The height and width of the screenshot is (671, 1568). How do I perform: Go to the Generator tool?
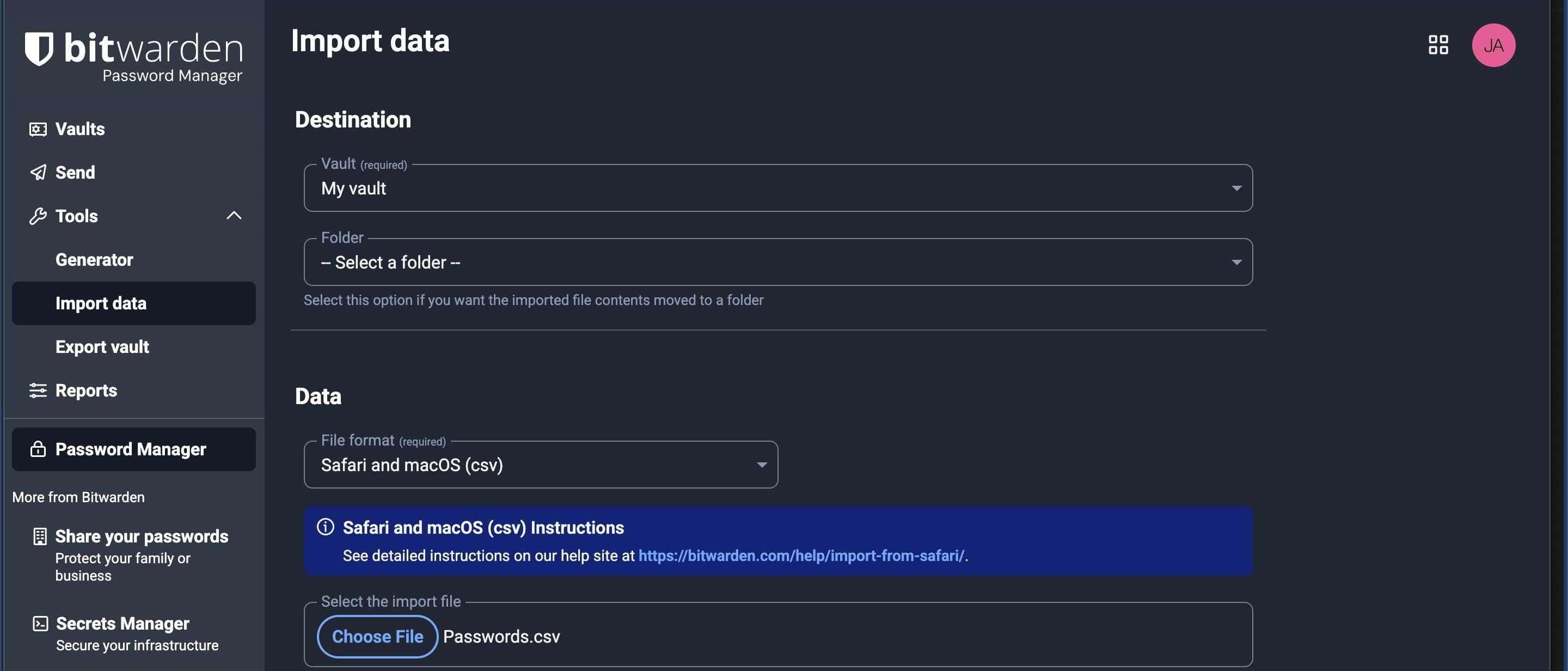tap(94, 260)
